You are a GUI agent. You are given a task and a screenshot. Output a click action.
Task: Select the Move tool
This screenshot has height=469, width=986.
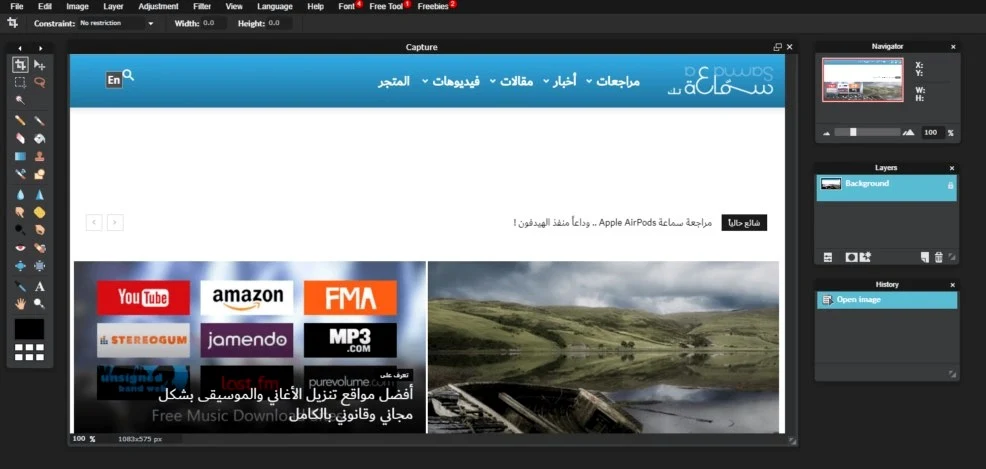pyautogui.click(x=40, y=65)
